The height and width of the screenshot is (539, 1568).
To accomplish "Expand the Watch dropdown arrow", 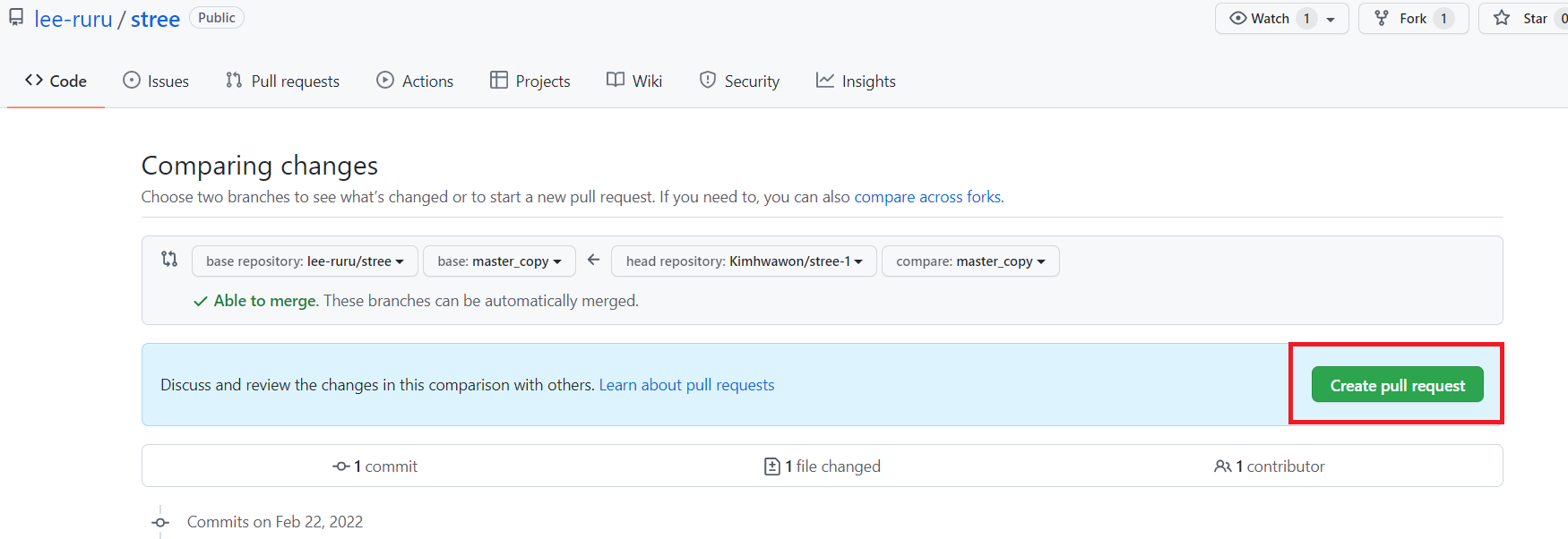I will 1331,19.
